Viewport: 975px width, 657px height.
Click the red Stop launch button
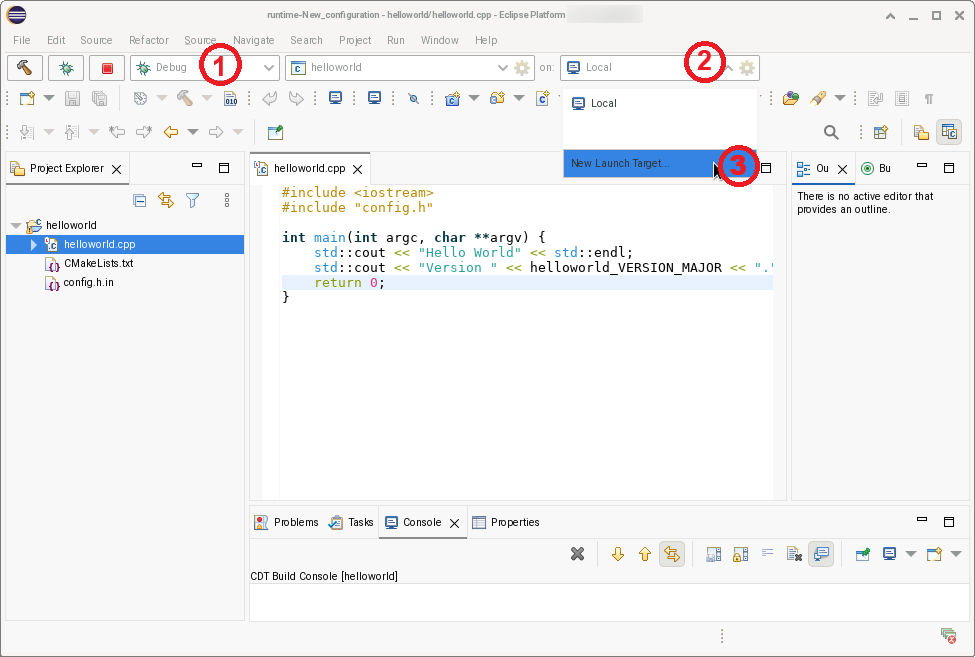coord(107,68)
